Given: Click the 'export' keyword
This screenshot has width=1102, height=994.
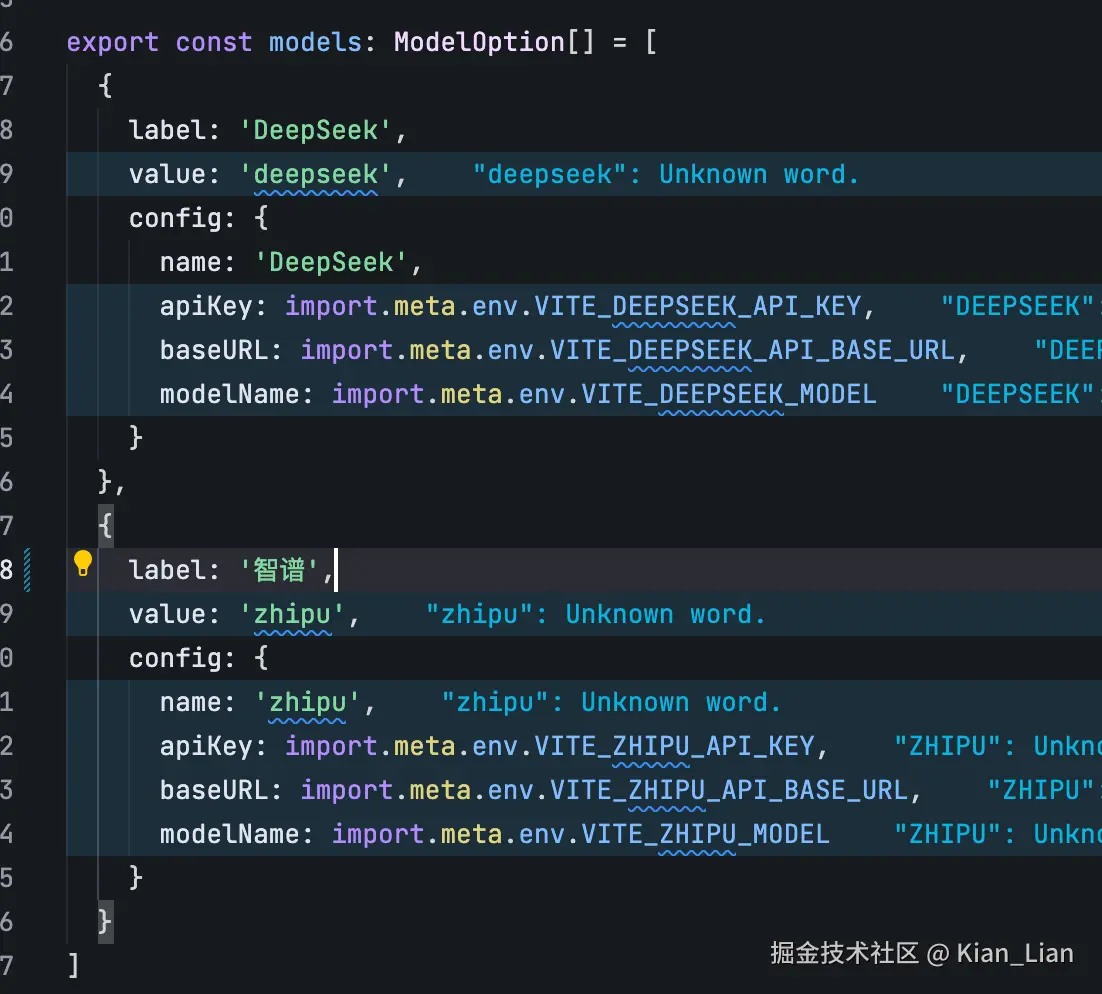Looking at the screenshot, I should [x=112, y=42].
